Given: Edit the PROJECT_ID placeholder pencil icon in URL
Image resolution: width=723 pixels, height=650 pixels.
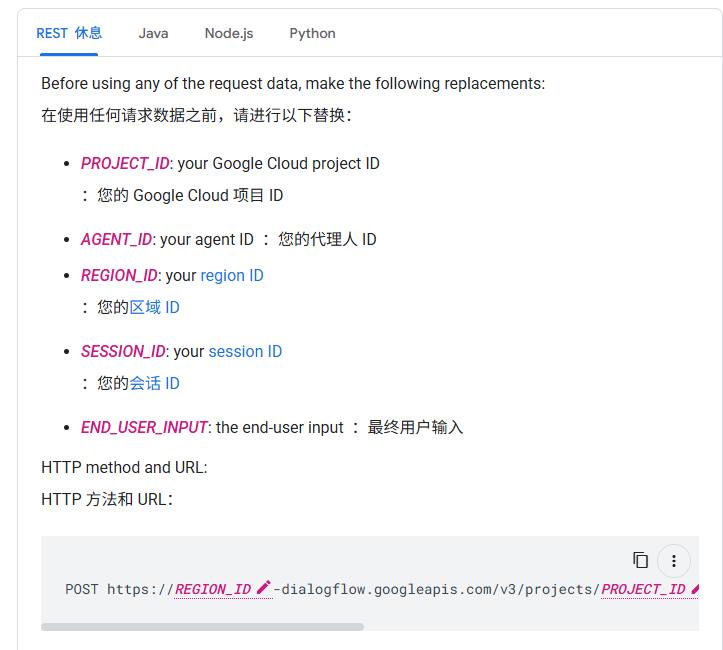Looking at the screenshot, I should [x=695, y=588].
